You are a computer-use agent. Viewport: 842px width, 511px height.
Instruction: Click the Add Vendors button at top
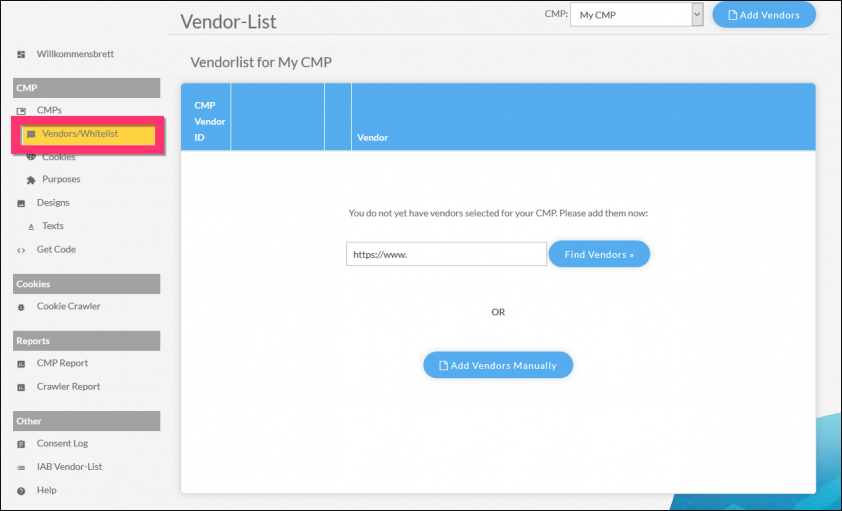click(764, 15)
